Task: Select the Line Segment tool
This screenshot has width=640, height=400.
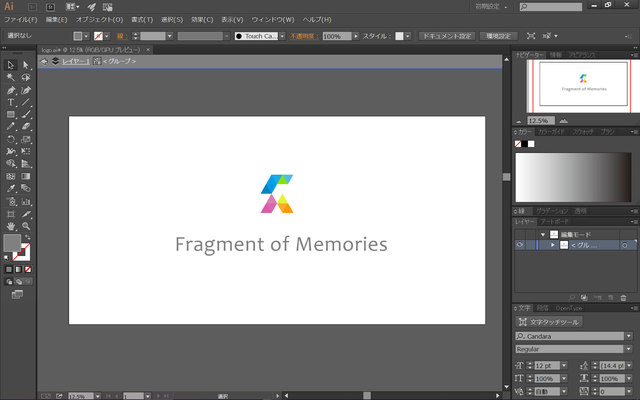Action: tap(26, 102)
